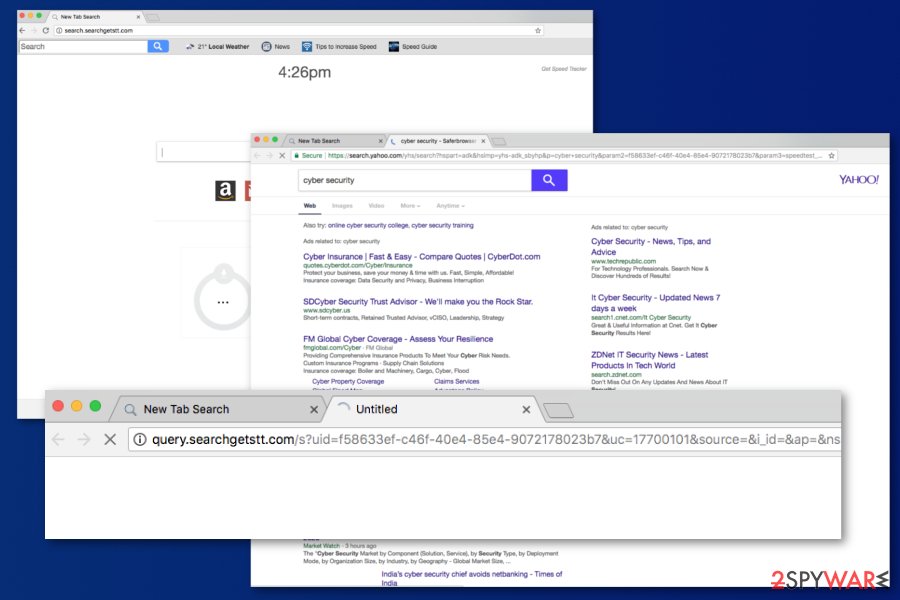
Task: Close the New Tab Search tab in back window
Action: tap(138, 17)
